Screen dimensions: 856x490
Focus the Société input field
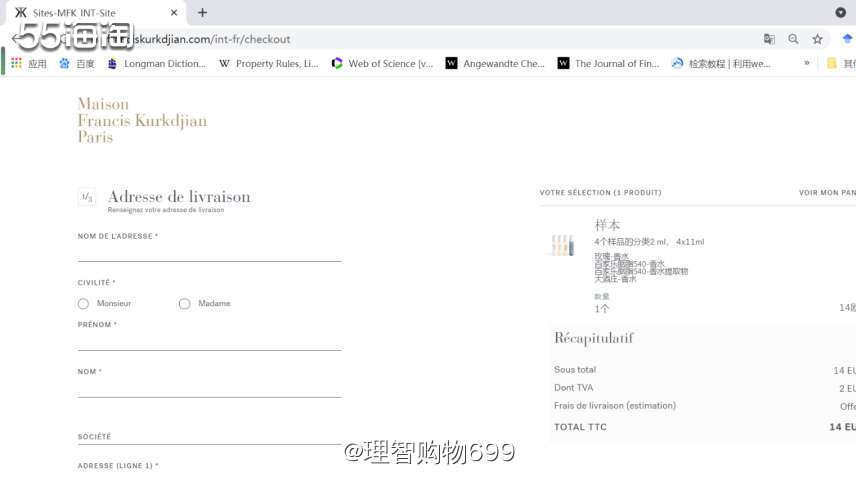210,437
